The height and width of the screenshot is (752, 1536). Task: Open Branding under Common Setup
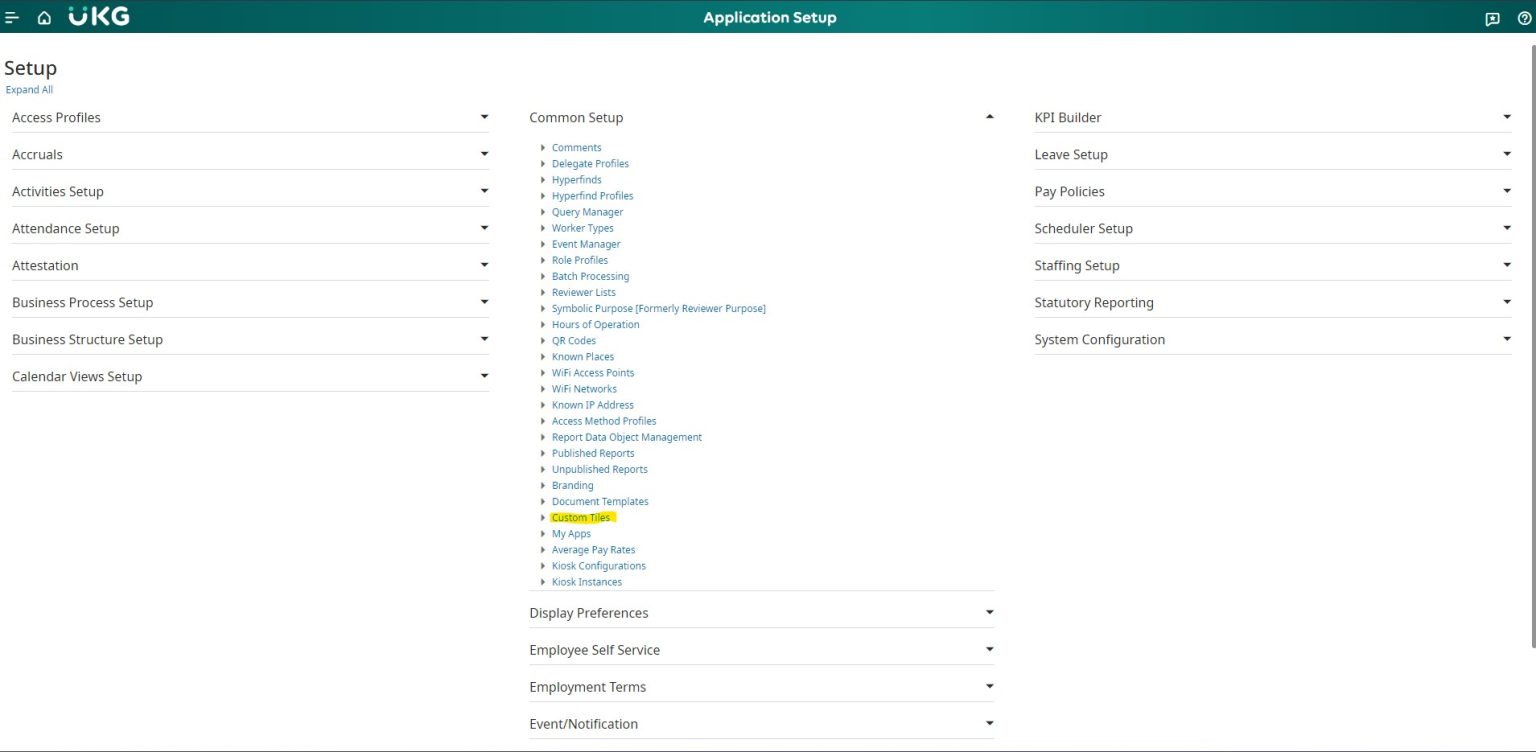[572, 485]
